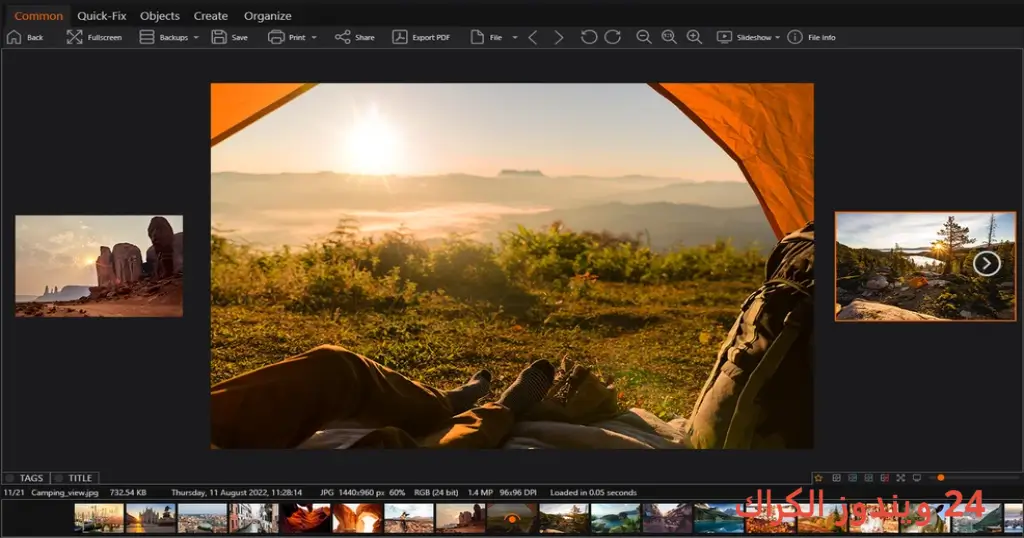Rotate image counterclockwise
The width and height of the screenshot is (1024, 538).
[x=588, y=37]
